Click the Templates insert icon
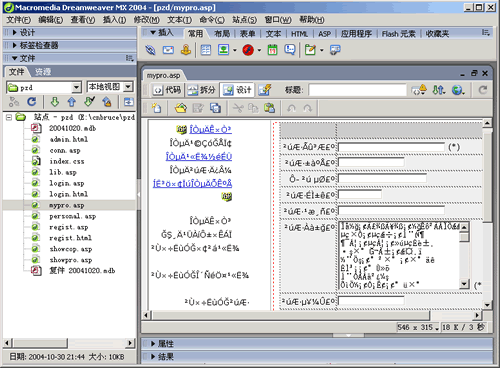This screenshot has height=369, width=500. click(x=310, y=50)
